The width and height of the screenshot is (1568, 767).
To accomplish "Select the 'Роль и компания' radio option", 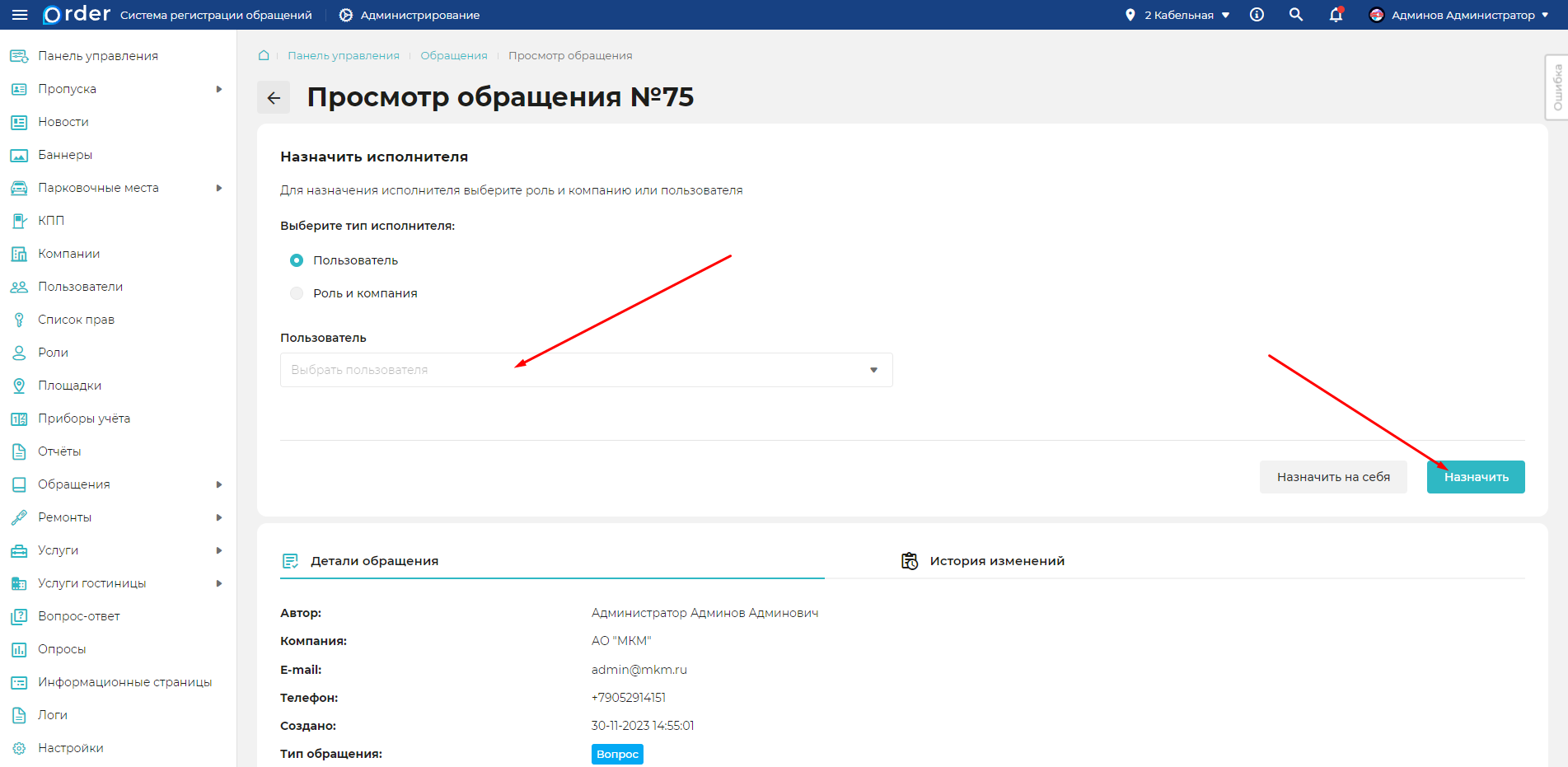I will [x=297, y=293].
